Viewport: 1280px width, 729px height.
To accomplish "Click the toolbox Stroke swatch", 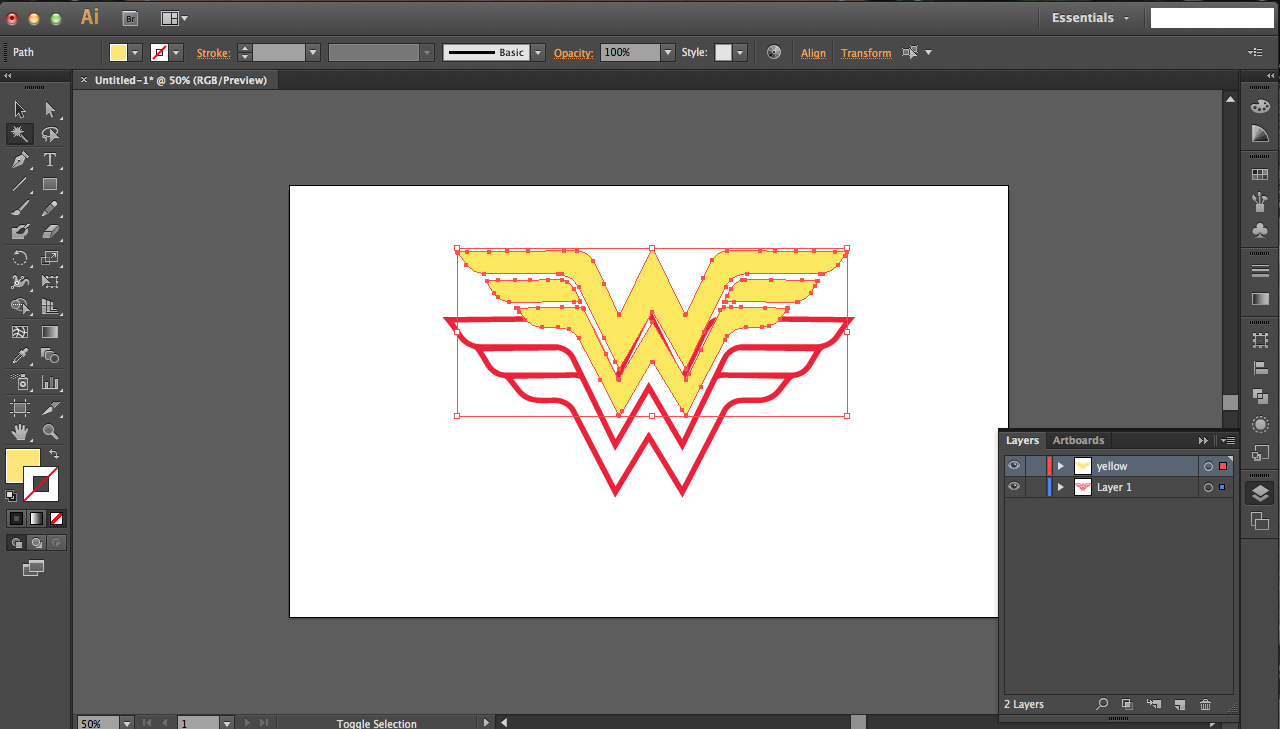I will [41, 485].
